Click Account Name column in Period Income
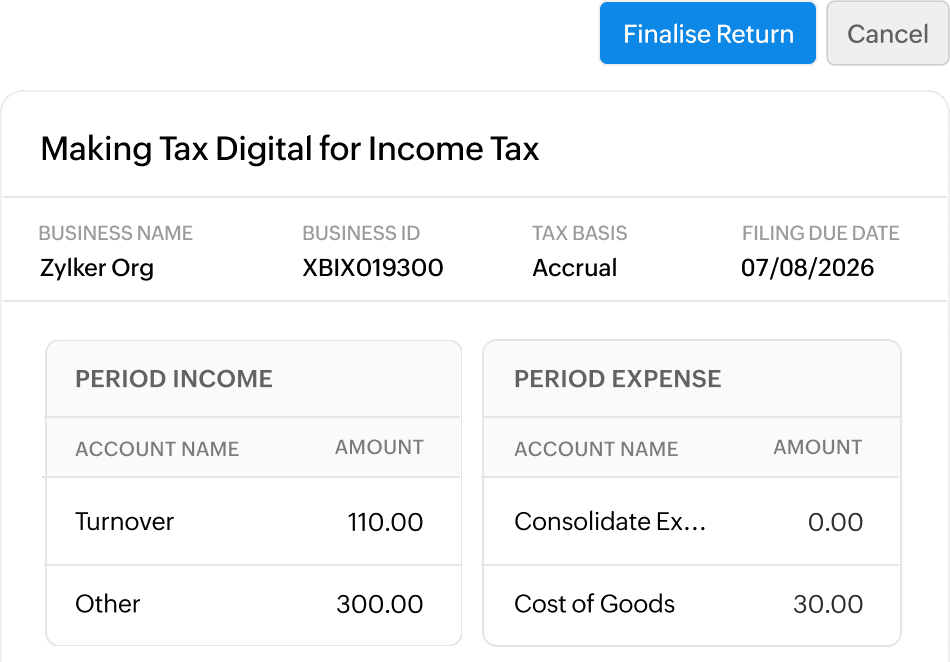950x662 pixels. pyautogui.click(x=157, y=449)
